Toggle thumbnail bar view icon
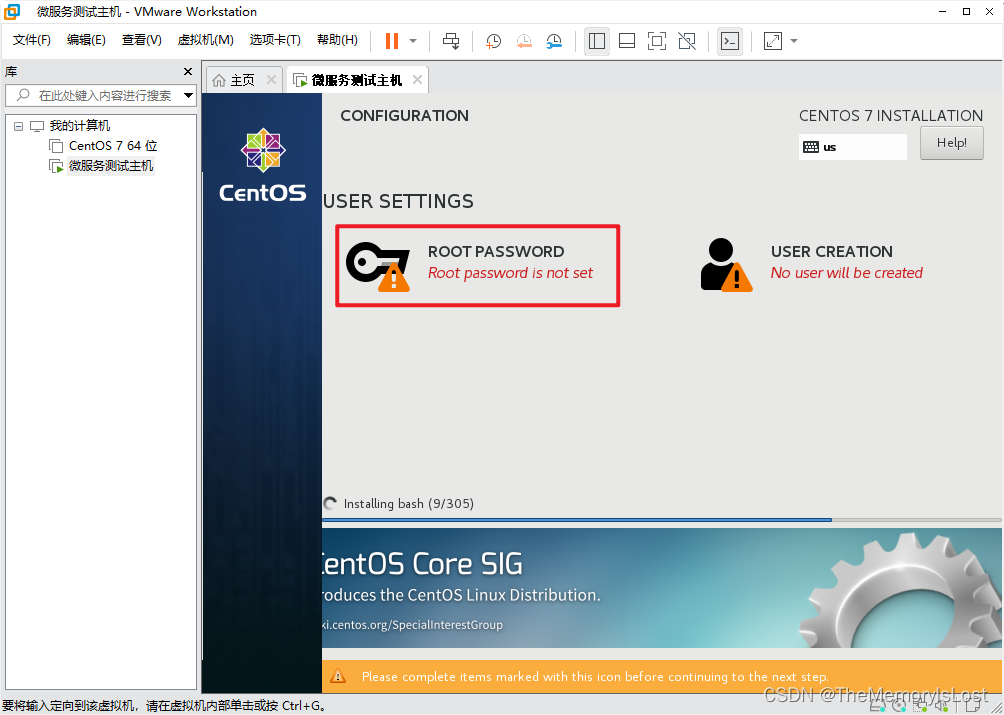The width and height of the screenshot is (1004, 715). point(627,41)
